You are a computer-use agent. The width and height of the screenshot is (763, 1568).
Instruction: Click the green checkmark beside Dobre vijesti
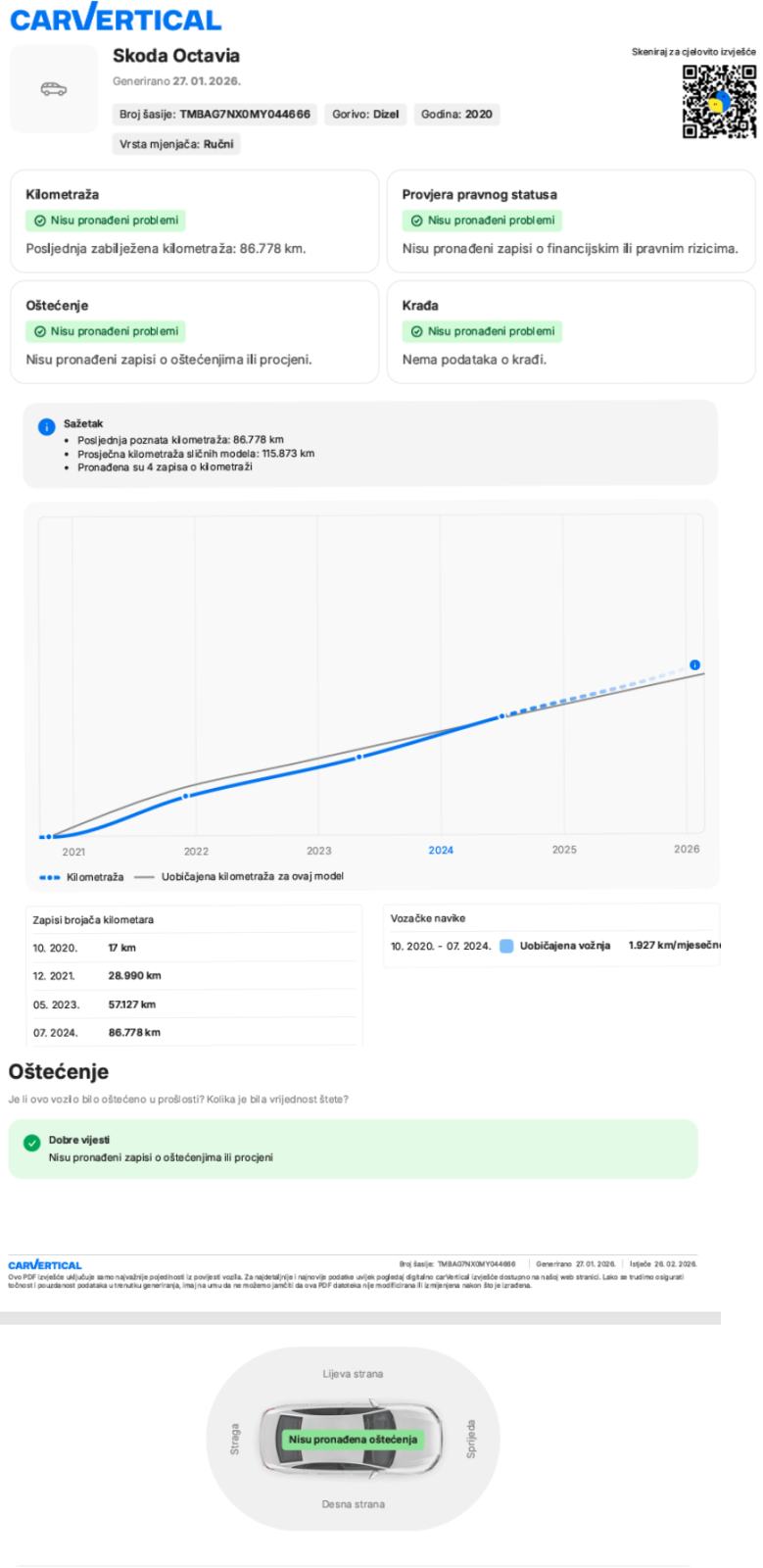coord(32,1143)
